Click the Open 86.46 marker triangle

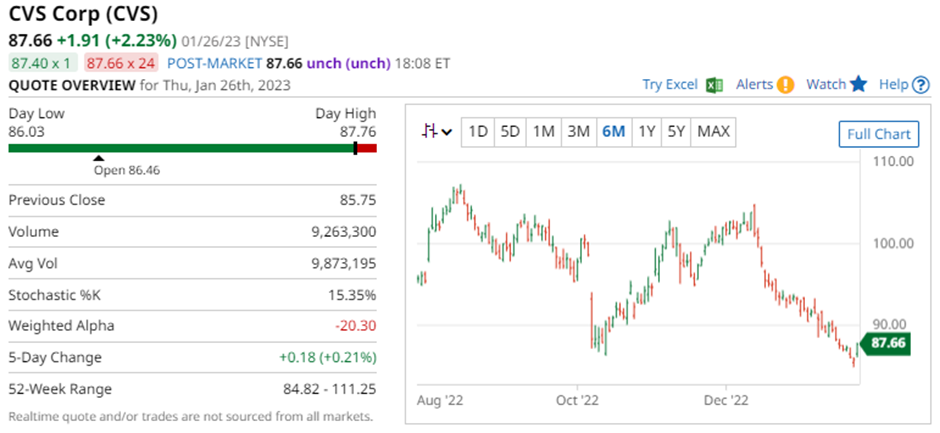(98, 158)
